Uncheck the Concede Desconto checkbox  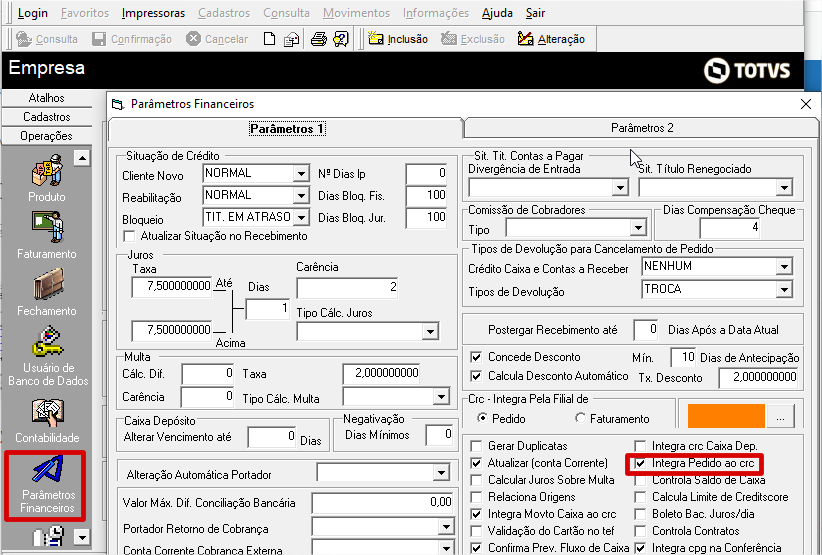476,357
